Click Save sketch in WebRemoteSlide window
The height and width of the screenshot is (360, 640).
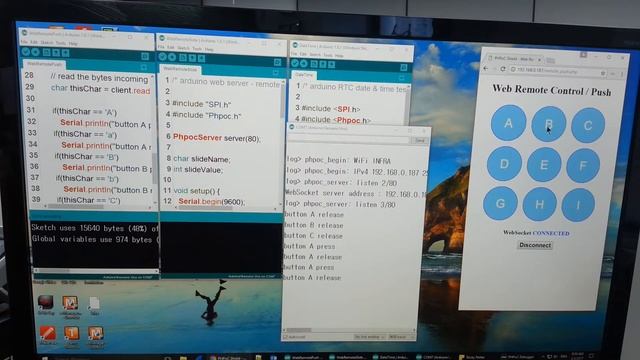[201, 58]
